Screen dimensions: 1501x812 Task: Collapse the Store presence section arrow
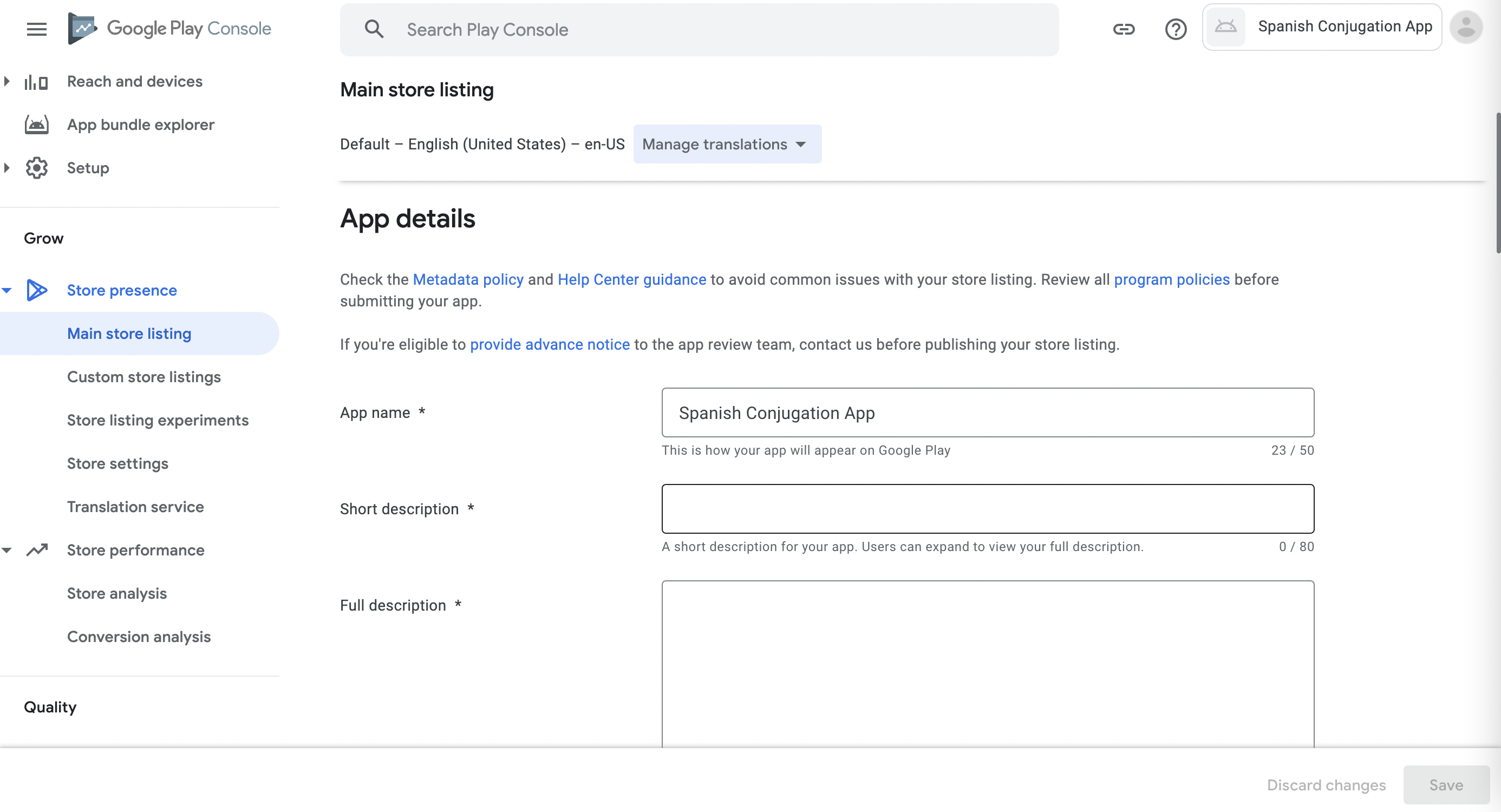tap(6, 290)
